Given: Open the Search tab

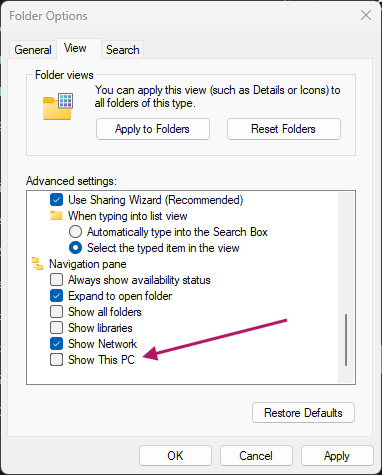Looking at the screenshot, I should pos(123,50).
